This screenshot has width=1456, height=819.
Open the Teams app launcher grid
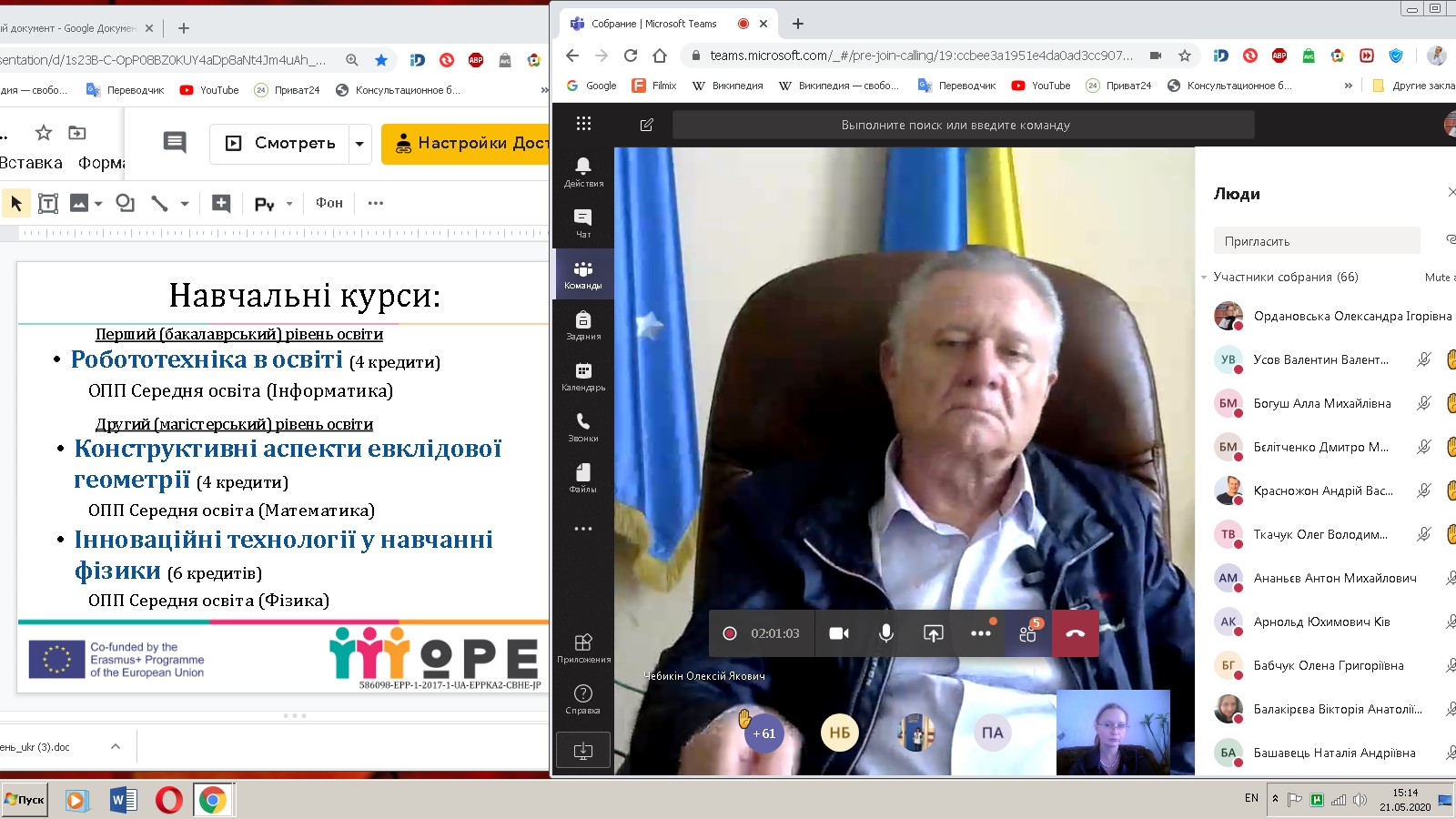coord(583,124)
